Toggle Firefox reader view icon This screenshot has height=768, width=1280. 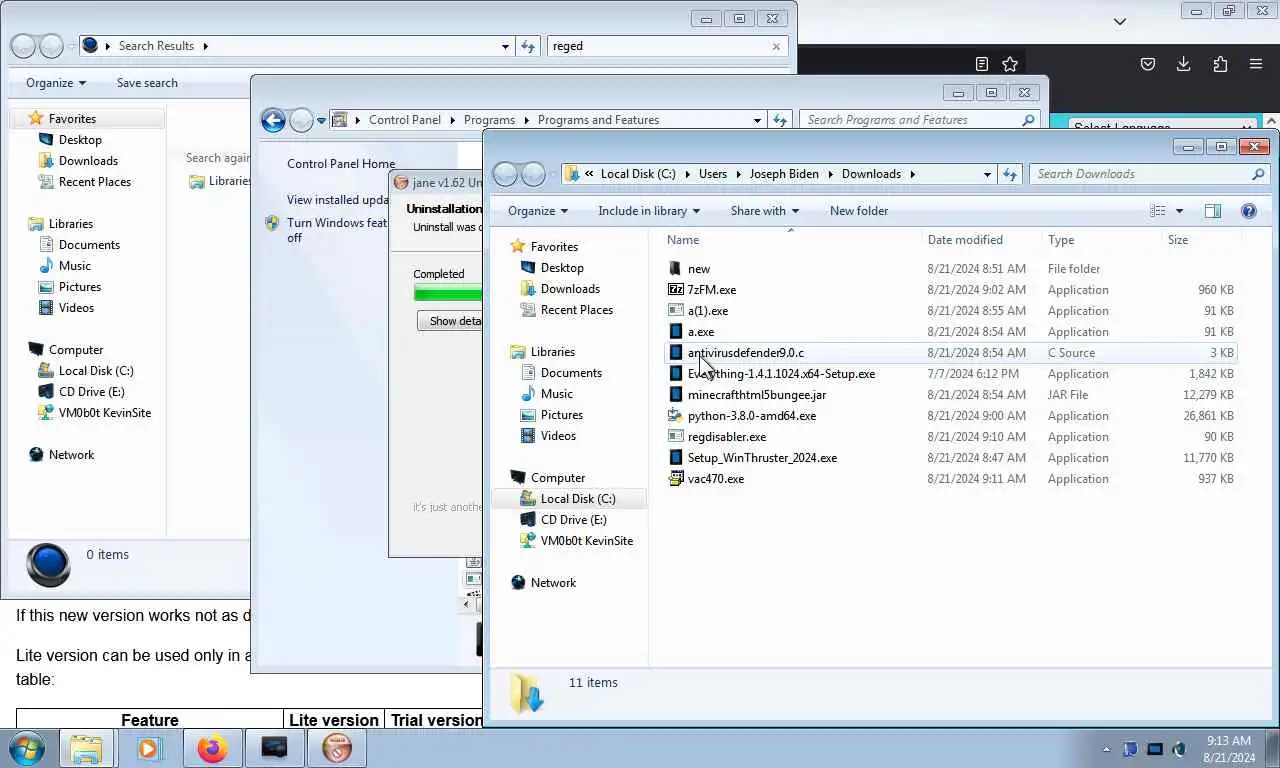[982, 64]
